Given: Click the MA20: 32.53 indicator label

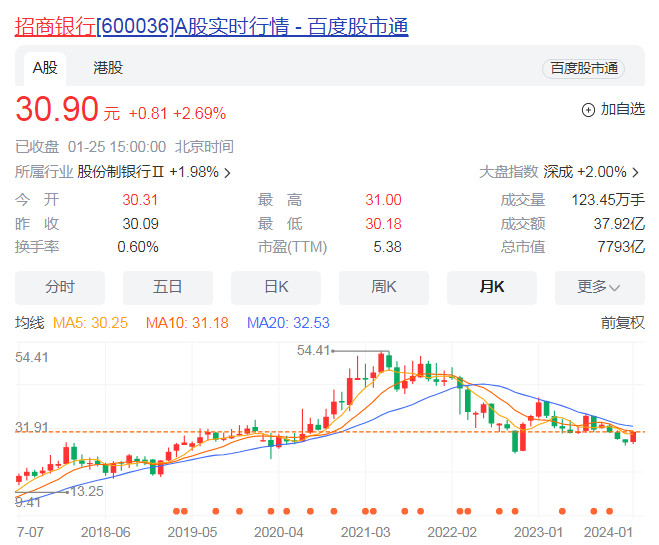Looking at the screenshot, I should [288, 323].
